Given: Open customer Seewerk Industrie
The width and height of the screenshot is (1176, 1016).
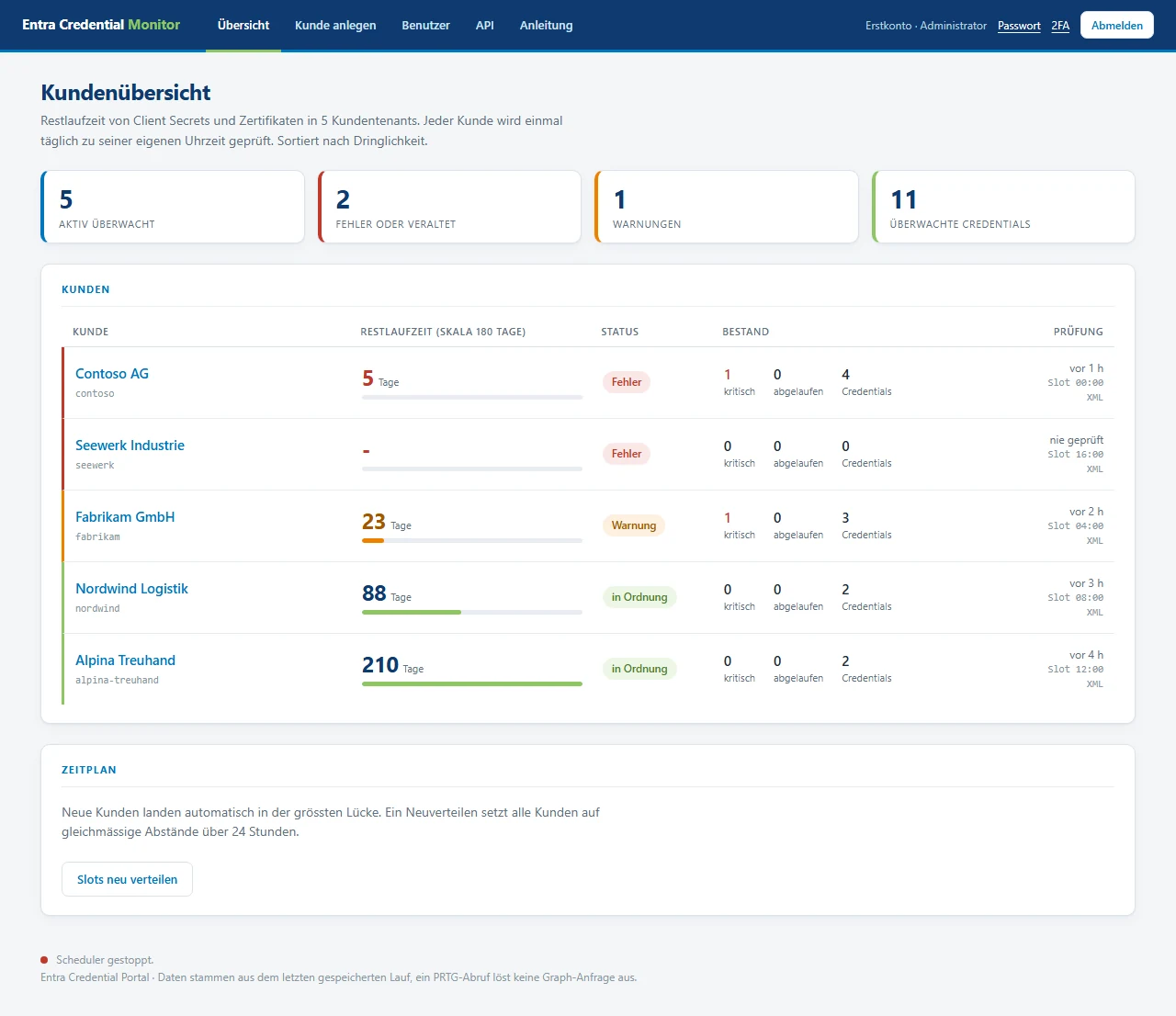Looking at the screenshot, I should 130,446.
